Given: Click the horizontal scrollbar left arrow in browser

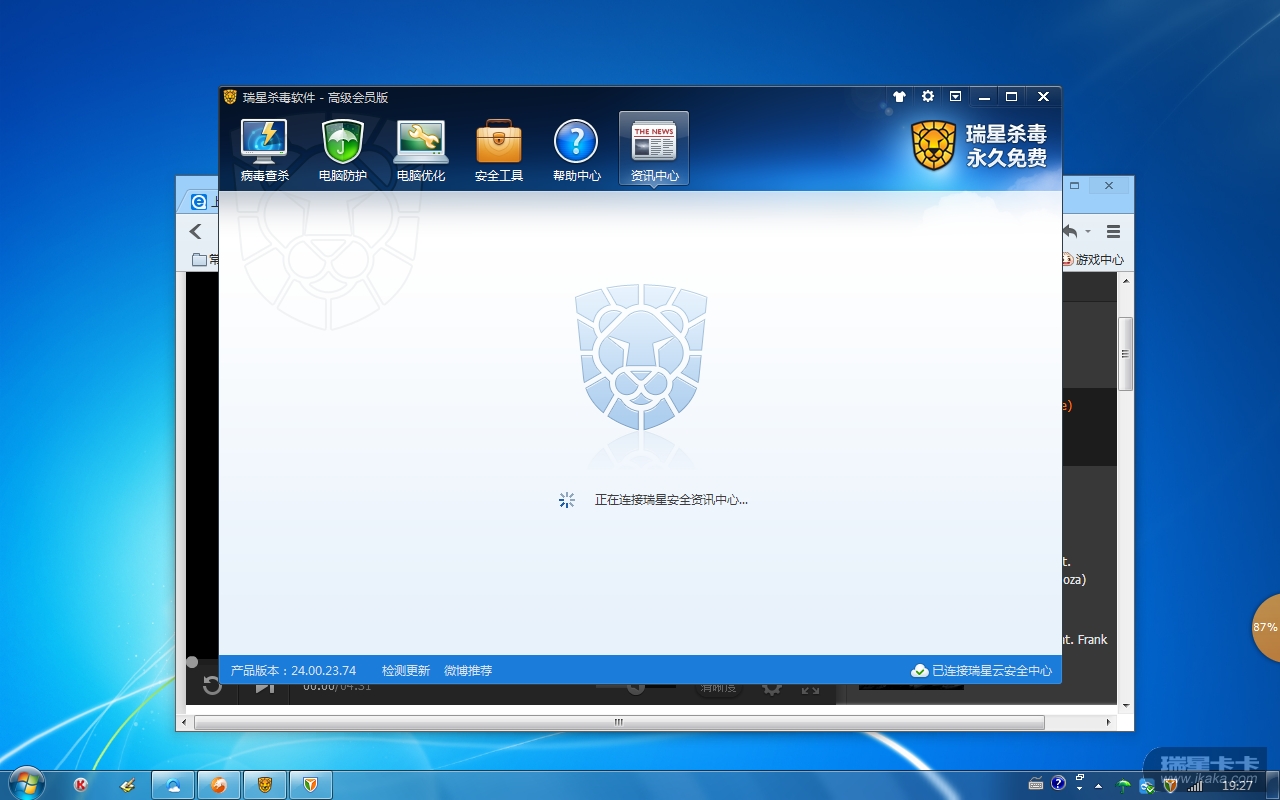Looking at the screenshot, I should [184, 722].
